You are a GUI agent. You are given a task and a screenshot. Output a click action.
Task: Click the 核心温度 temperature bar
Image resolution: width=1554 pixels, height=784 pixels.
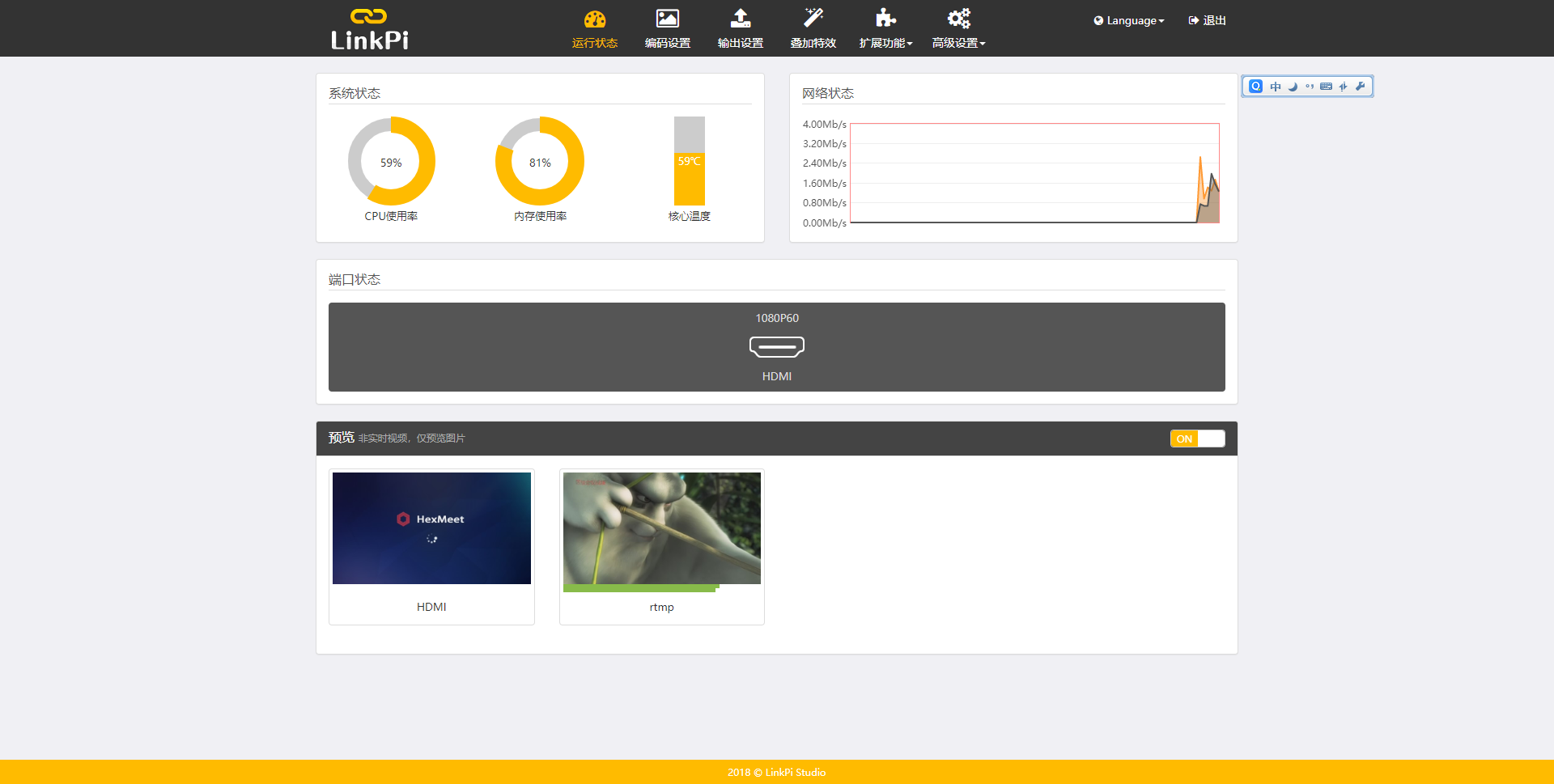(x=690, y=161)
